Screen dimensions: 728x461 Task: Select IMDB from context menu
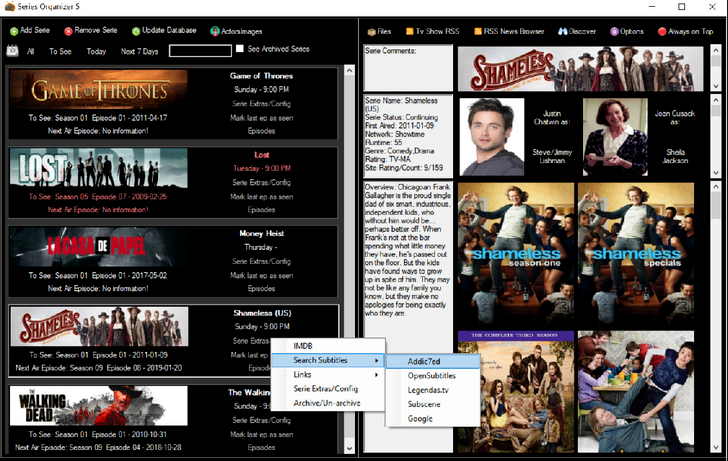coord(303,346)
